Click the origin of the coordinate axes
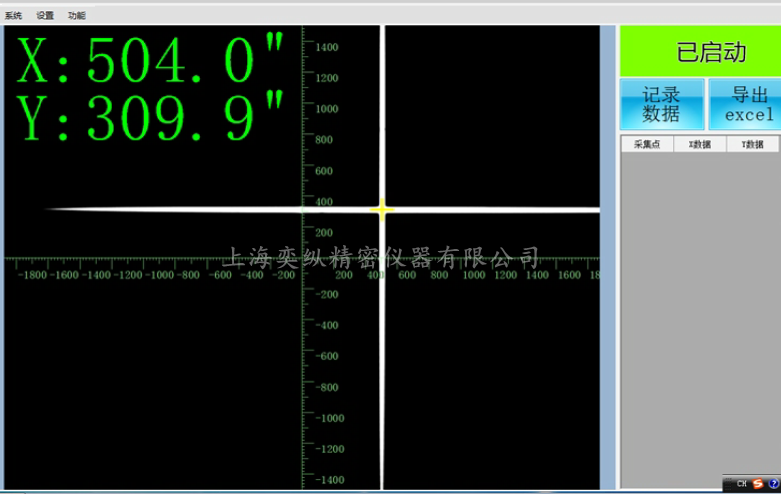 302,259
